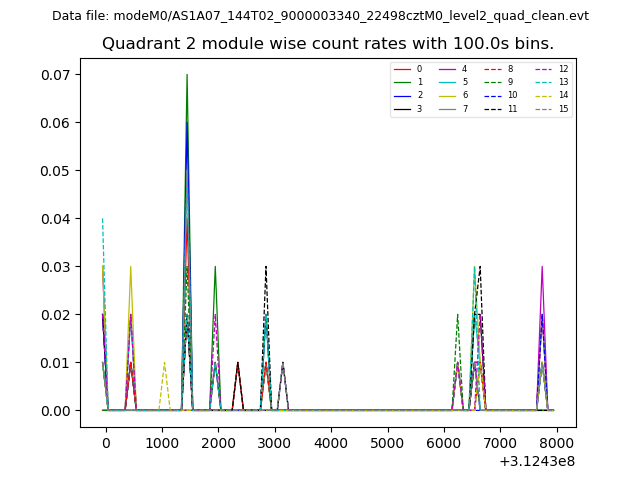Click the x-axis offset label +3.1243e8
The image size is (640, 480).
pyautogui.click(x=535, y=461)
